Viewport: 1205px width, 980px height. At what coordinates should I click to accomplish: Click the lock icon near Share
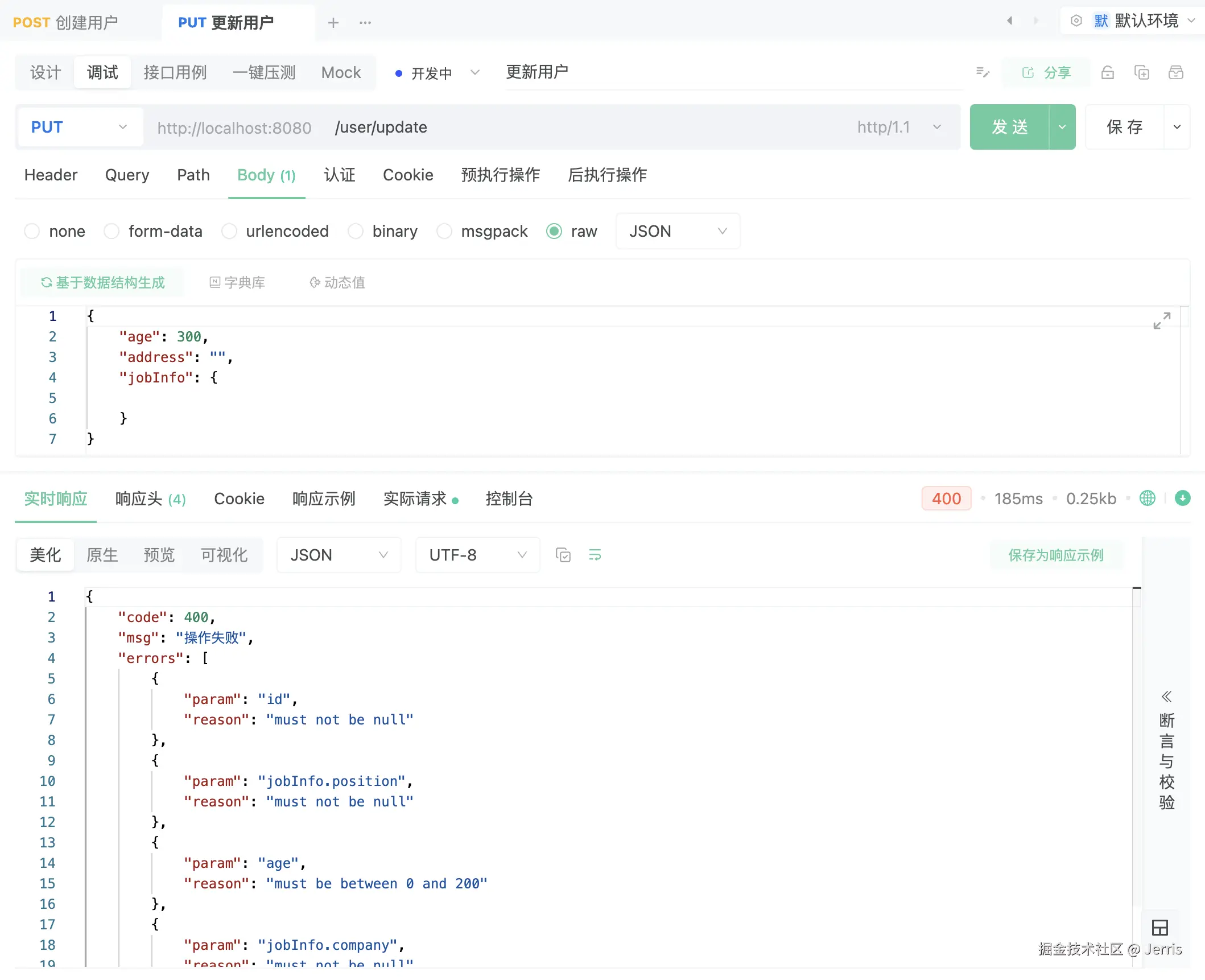[1107, 72]
